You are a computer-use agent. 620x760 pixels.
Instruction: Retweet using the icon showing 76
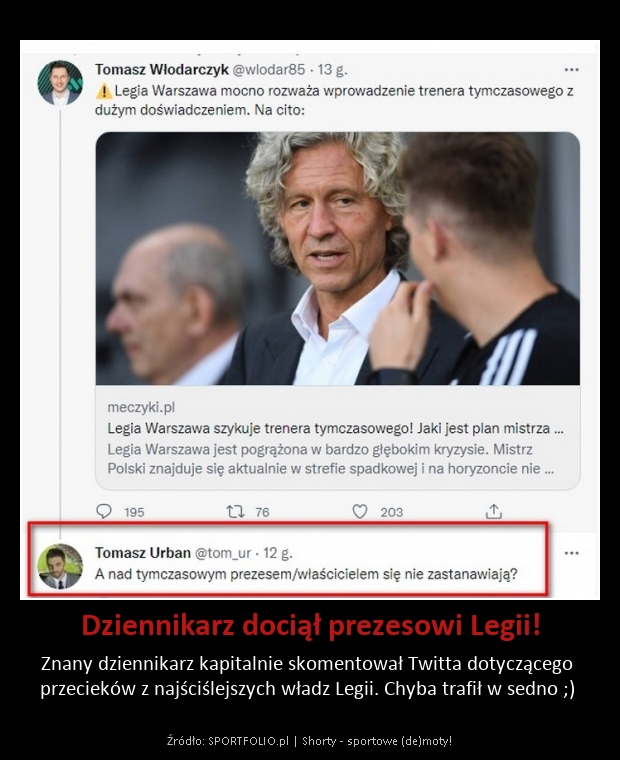click(236, 511)
